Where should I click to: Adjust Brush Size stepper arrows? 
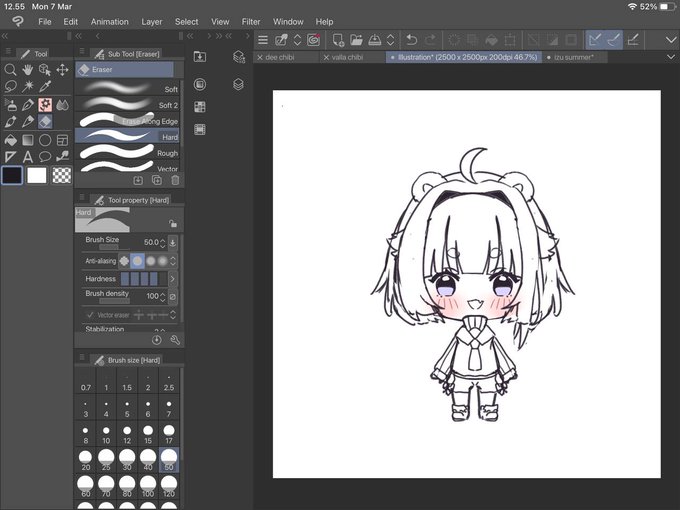click(x=163, y=243)
